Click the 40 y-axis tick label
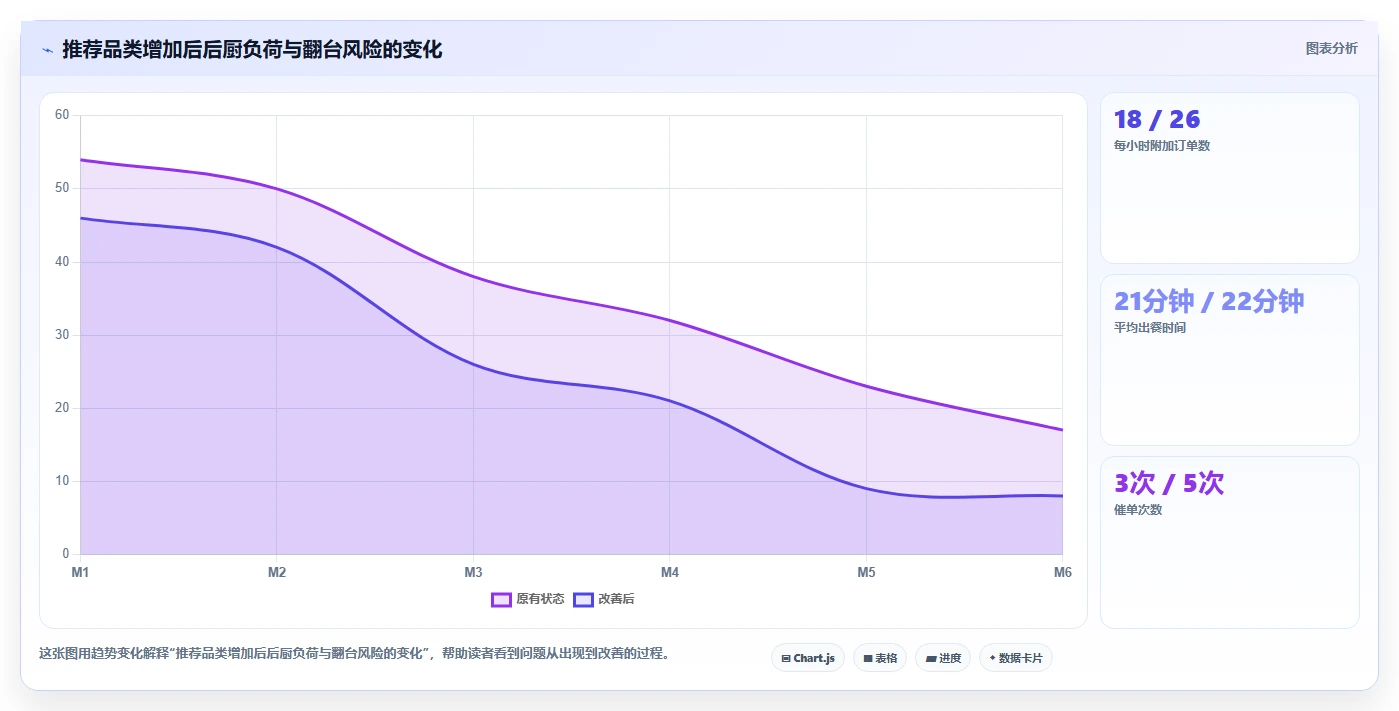Screen dimensions: 1399x711 click(62, 261)
